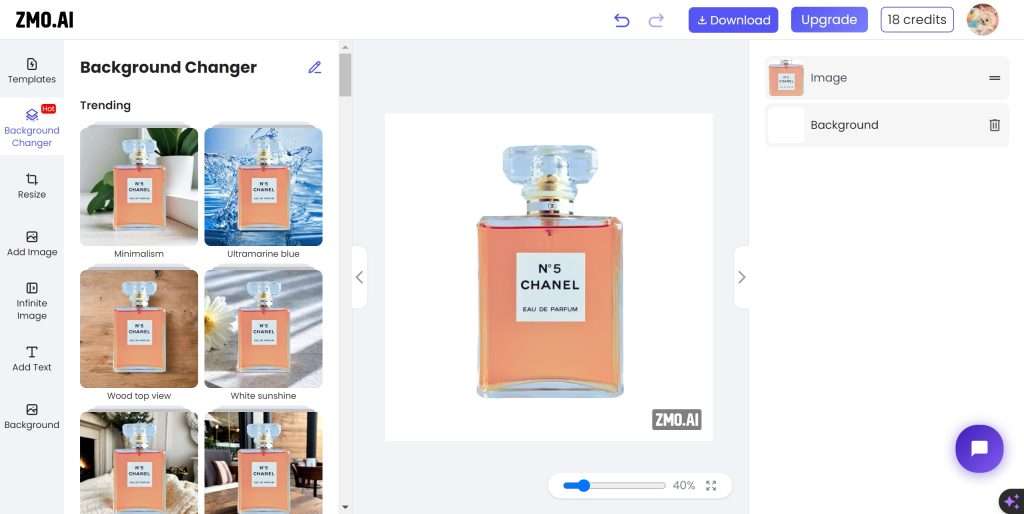This screenshot has width=1024, height=514.
Task: Undo the last action
Action: pos(621,20)
